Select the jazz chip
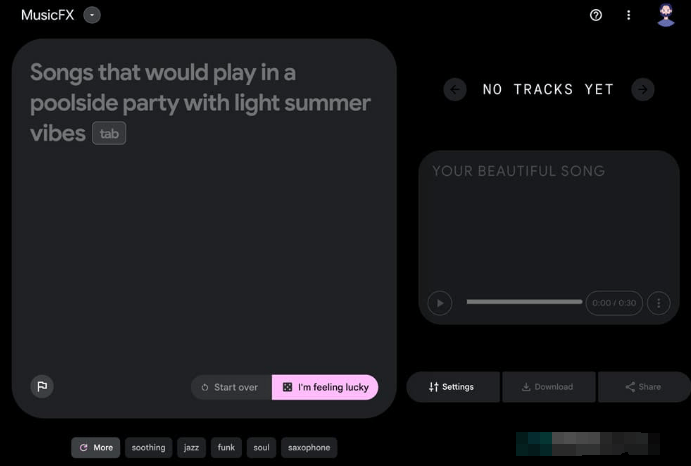The image size is (691, 466). click(191, 447)
